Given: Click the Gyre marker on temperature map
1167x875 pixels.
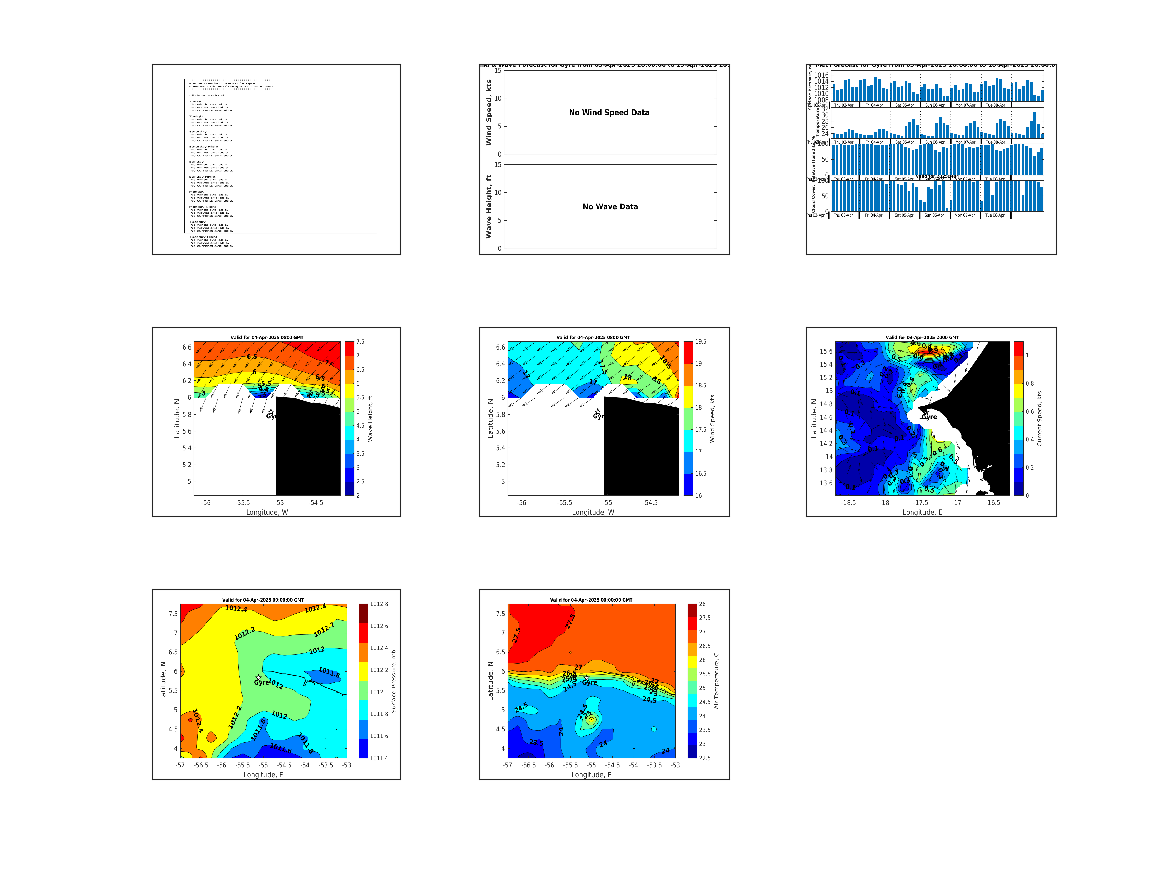Looking at the screenshot, I should pos(590,681).
